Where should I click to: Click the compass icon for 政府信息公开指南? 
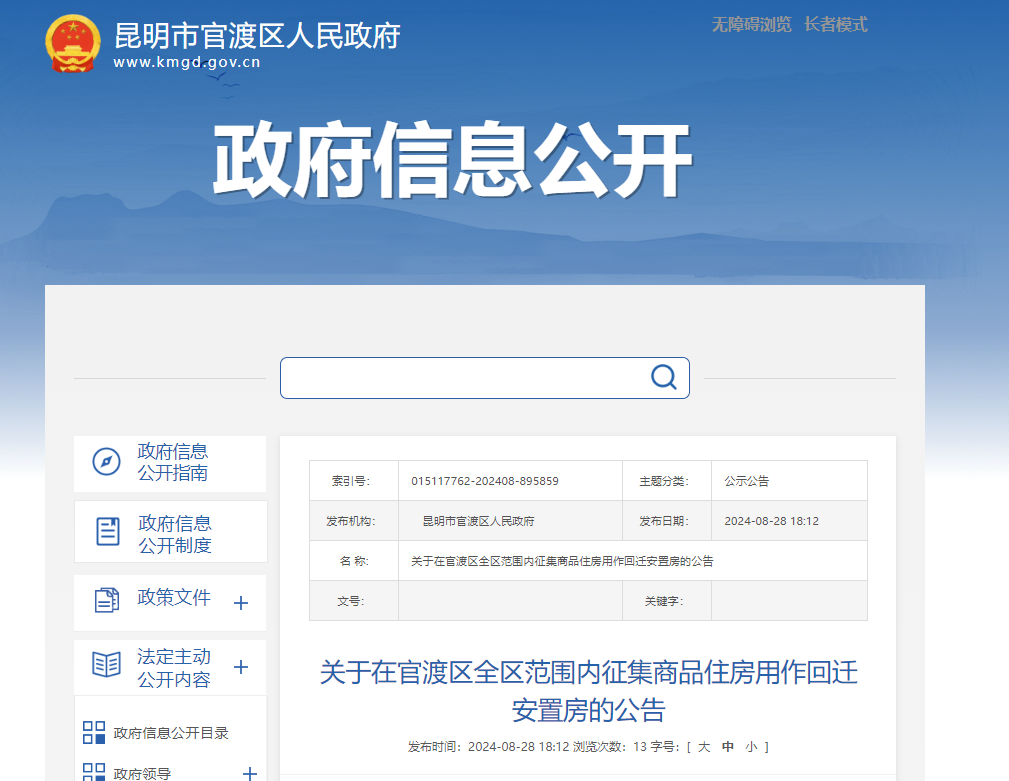106,462
